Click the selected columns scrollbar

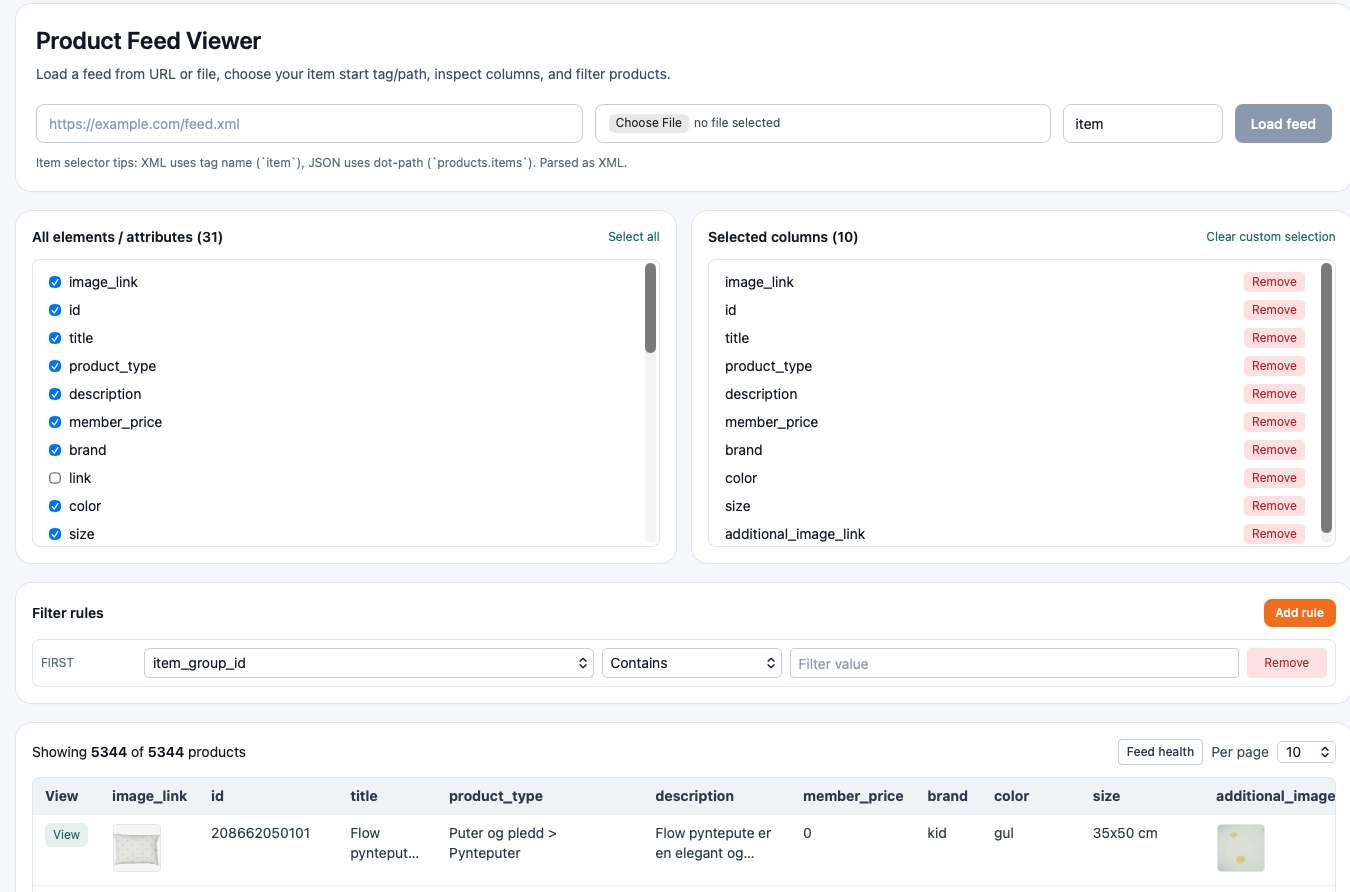pyautogui.click(x=1326, y=398)
